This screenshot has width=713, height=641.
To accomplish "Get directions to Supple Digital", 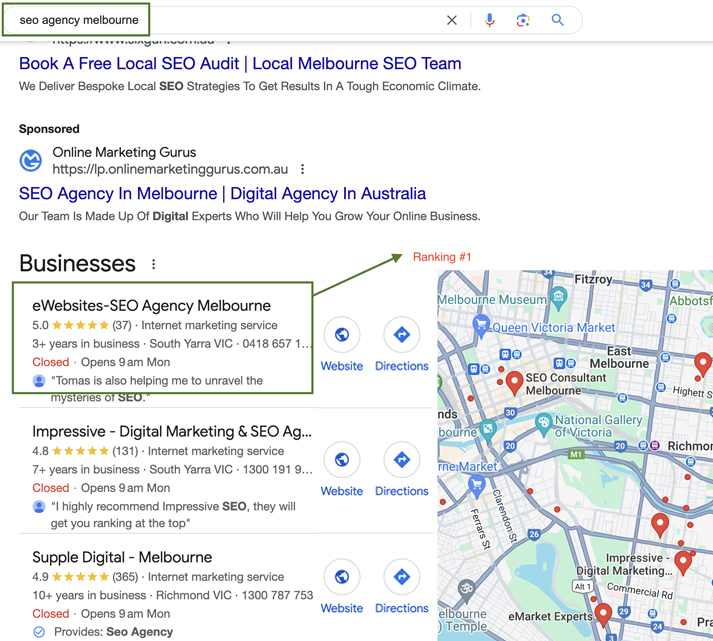I will (402, 577).
